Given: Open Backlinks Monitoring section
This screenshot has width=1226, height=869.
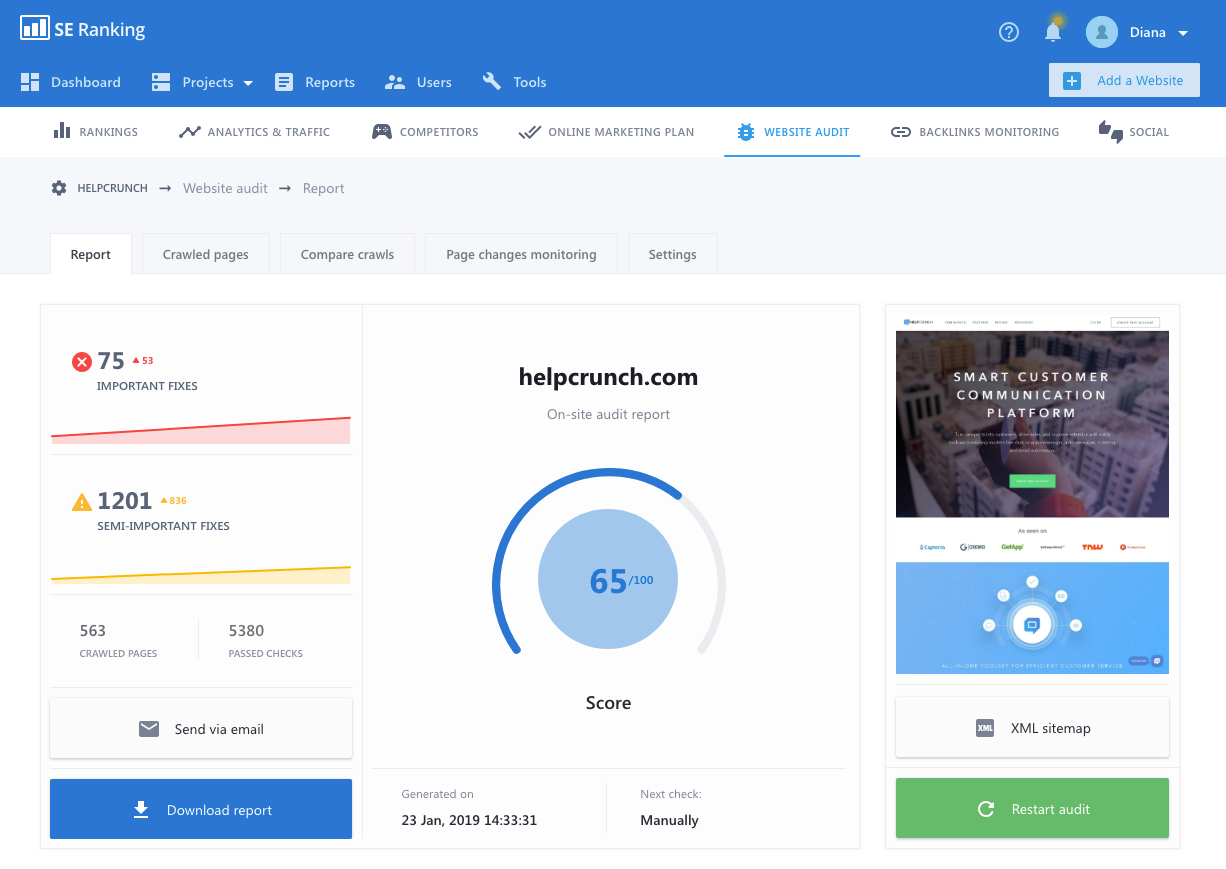Looking at the screenshot, I should (x=975, y=132).
